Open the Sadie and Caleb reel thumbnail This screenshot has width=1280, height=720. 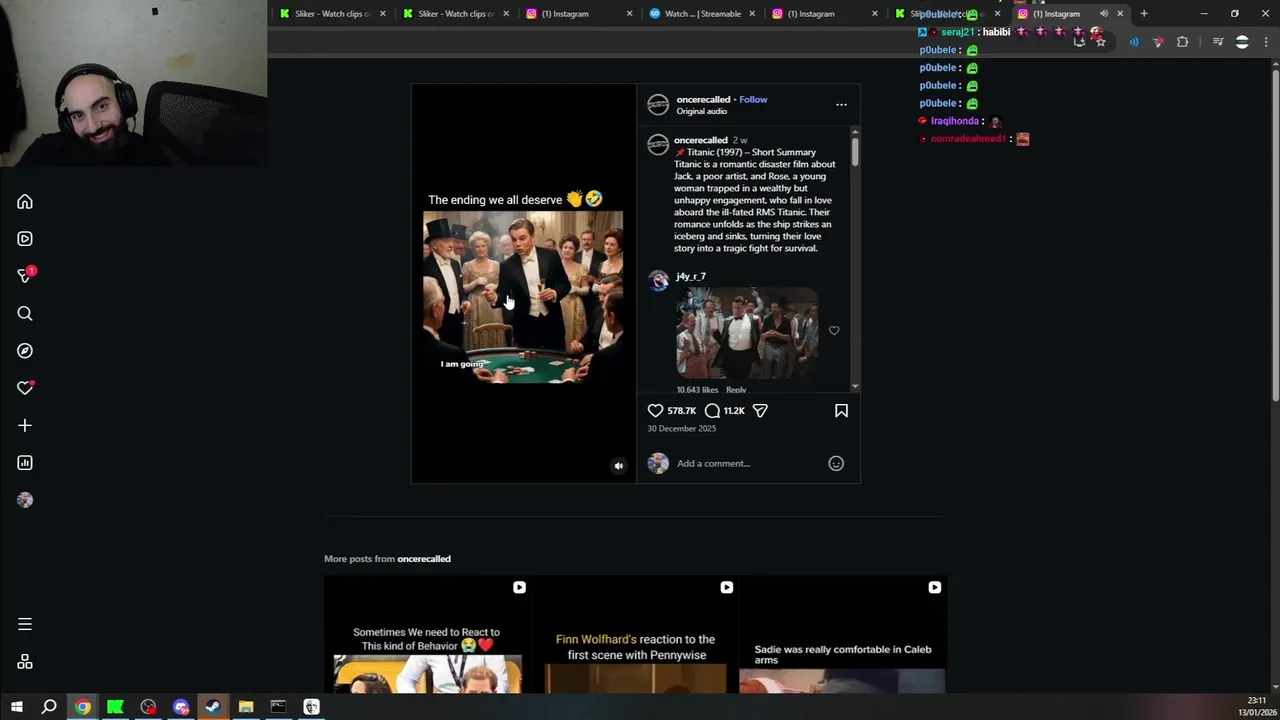(x=843, y=634)
